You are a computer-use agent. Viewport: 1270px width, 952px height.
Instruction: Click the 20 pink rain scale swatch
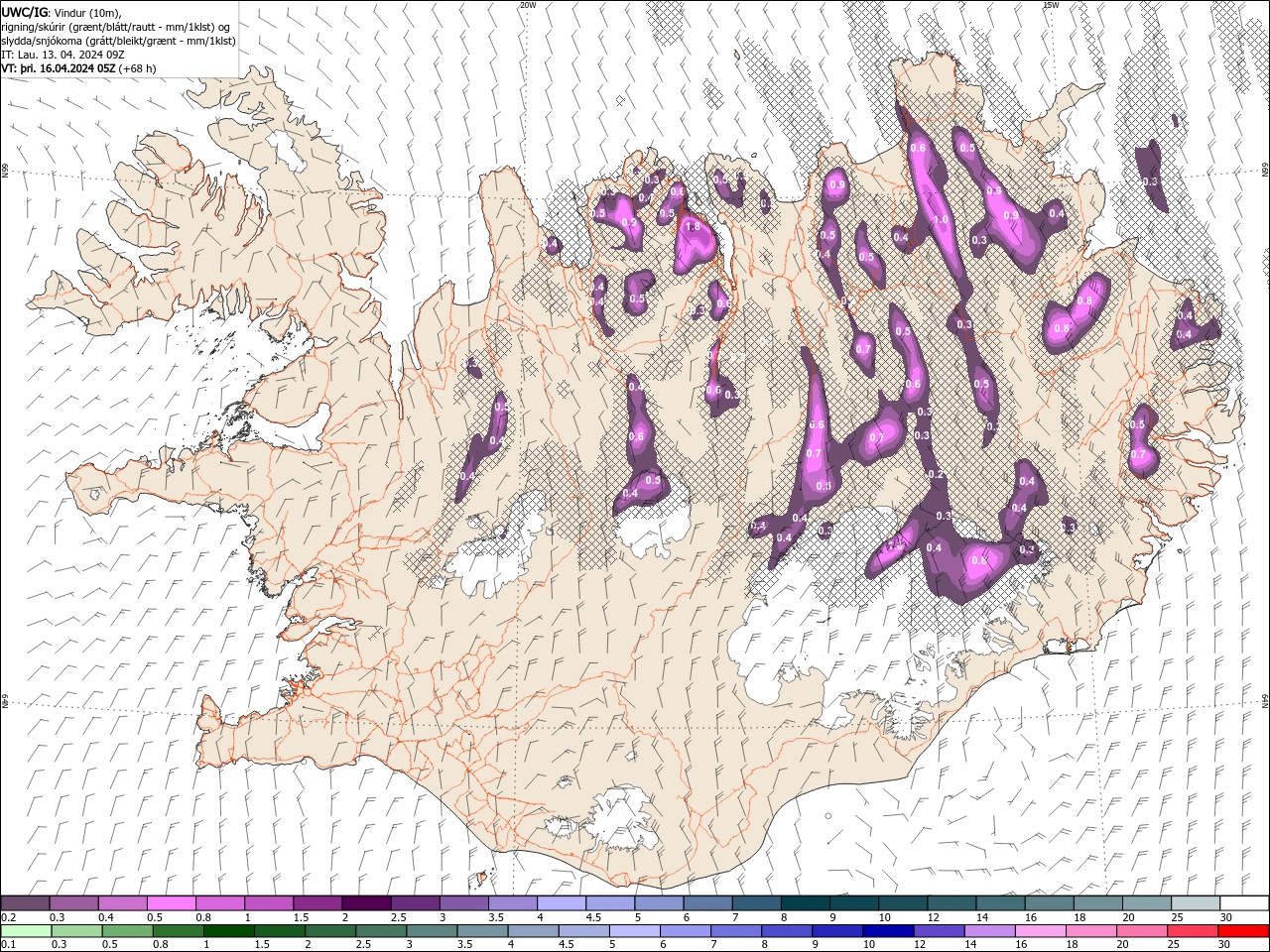[x=1142, y=931]
